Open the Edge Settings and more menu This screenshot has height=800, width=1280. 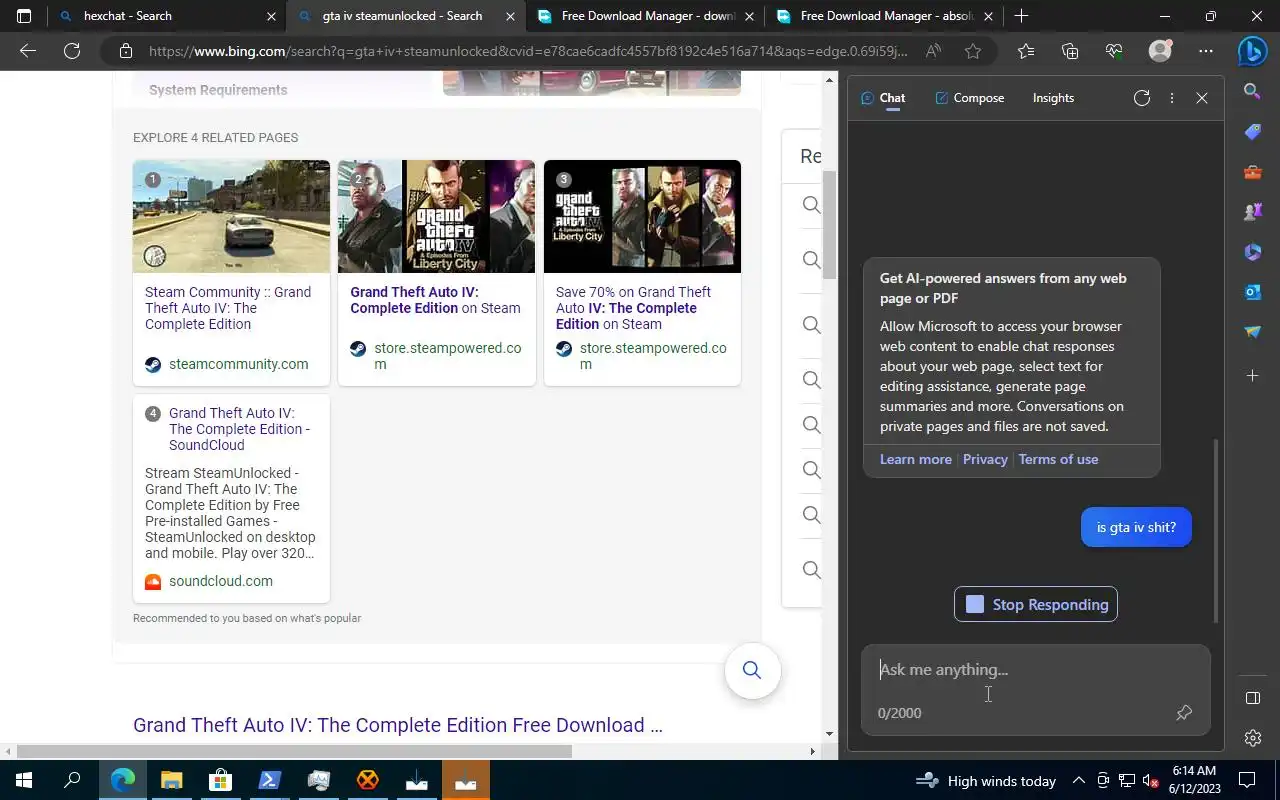coord(1206,51)
